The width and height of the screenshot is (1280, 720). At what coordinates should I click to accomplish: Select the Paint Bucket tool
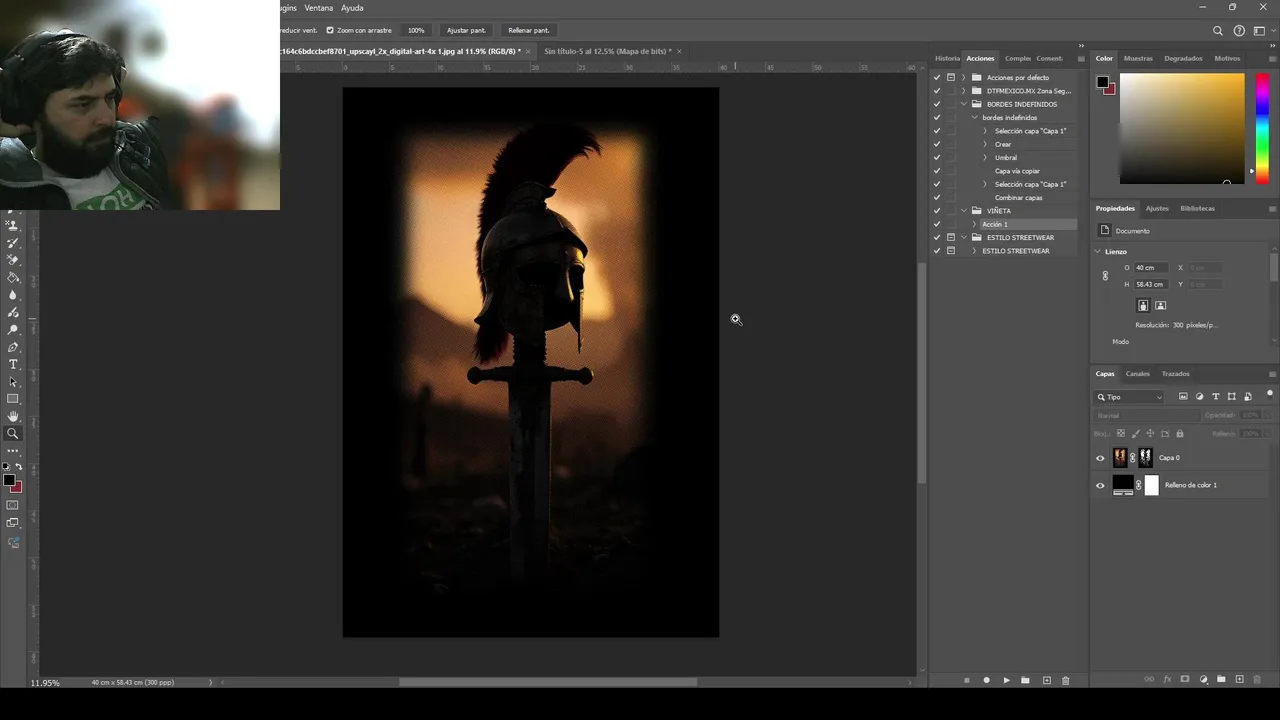(13, 278)
